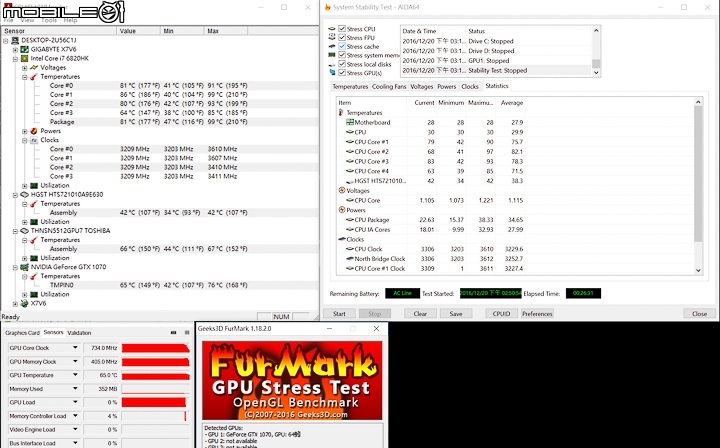Expand the GIGABYTE X7V6 tree node
720x448 pixels.
pos(15,50)
